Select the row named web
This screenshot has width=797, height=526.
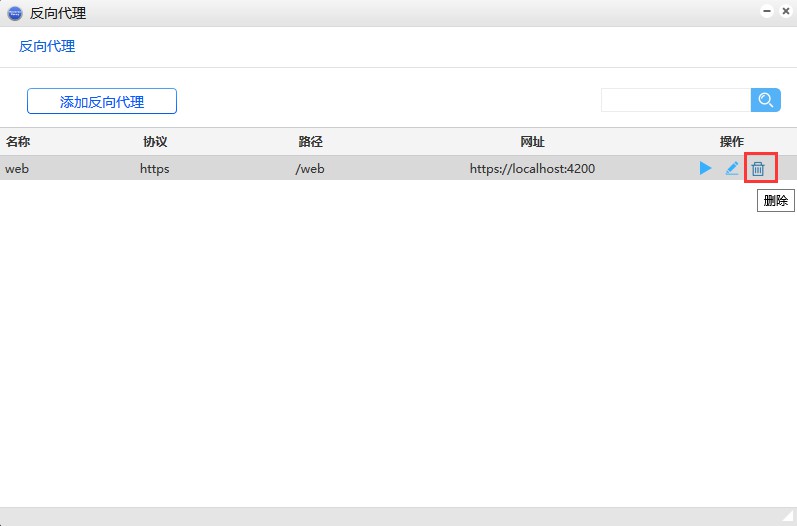pos(17,168)
